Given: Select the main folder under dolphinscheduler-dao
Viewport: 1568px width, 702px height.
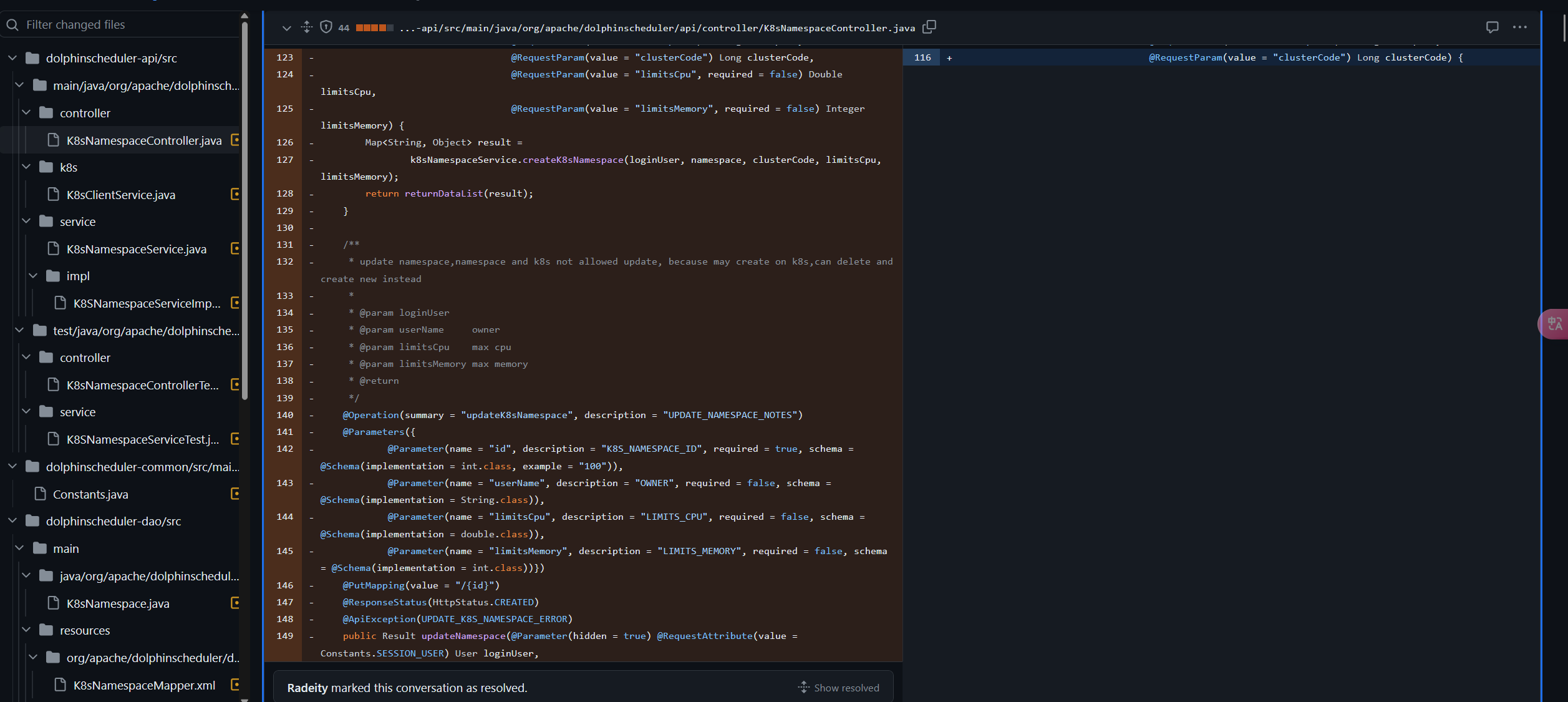Looking at the screenshot, I should click(66, 548).
